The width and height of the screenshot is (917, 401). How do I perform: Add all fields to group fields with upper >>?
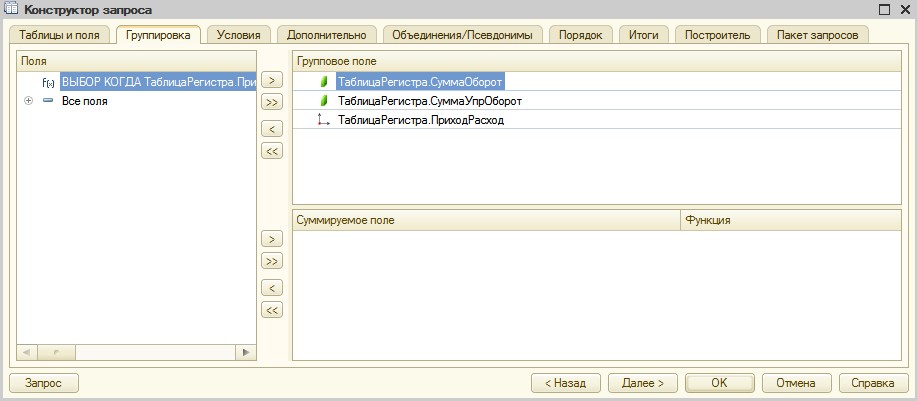(271, 102)
